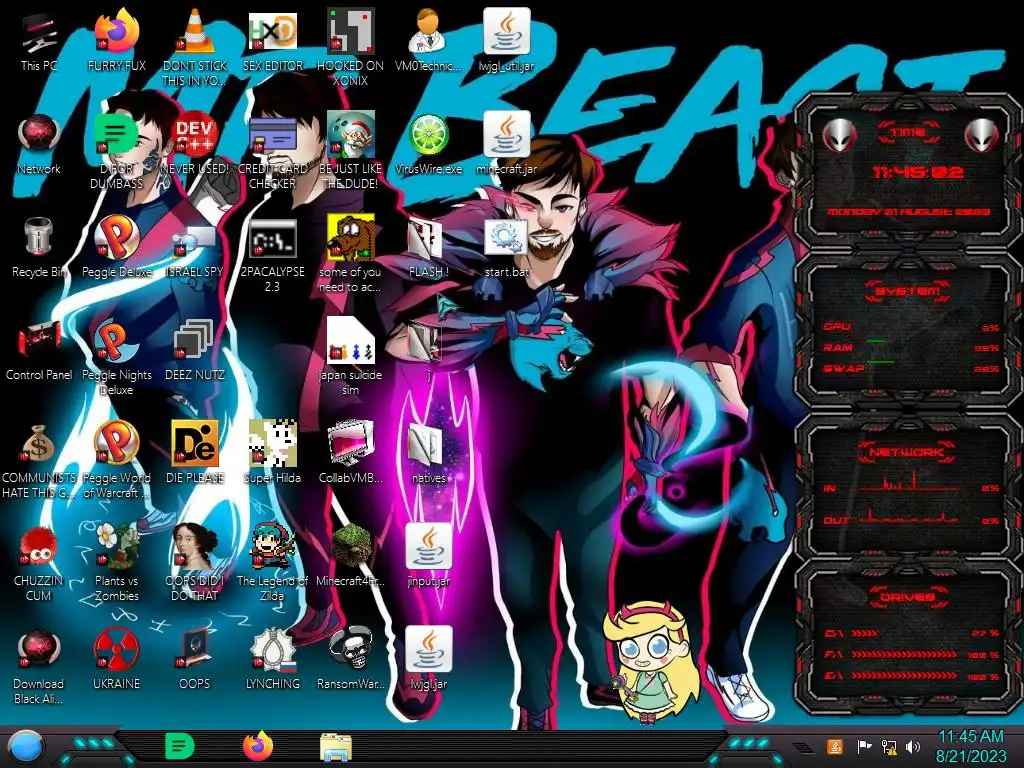
Task: Select the lwjgl_util.jar file
Action: coord(506,31)
